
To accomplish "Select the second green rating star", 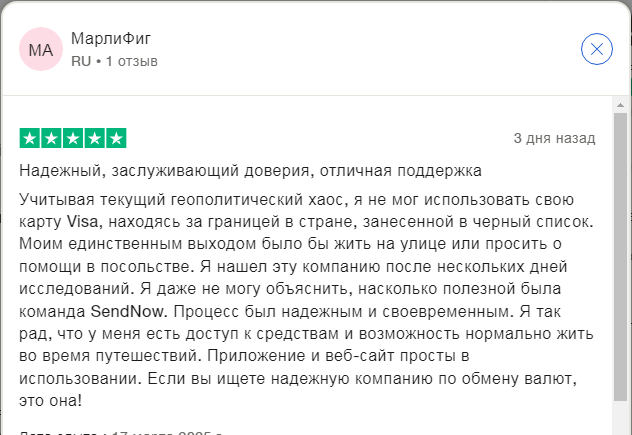I will tap(52, 138).
